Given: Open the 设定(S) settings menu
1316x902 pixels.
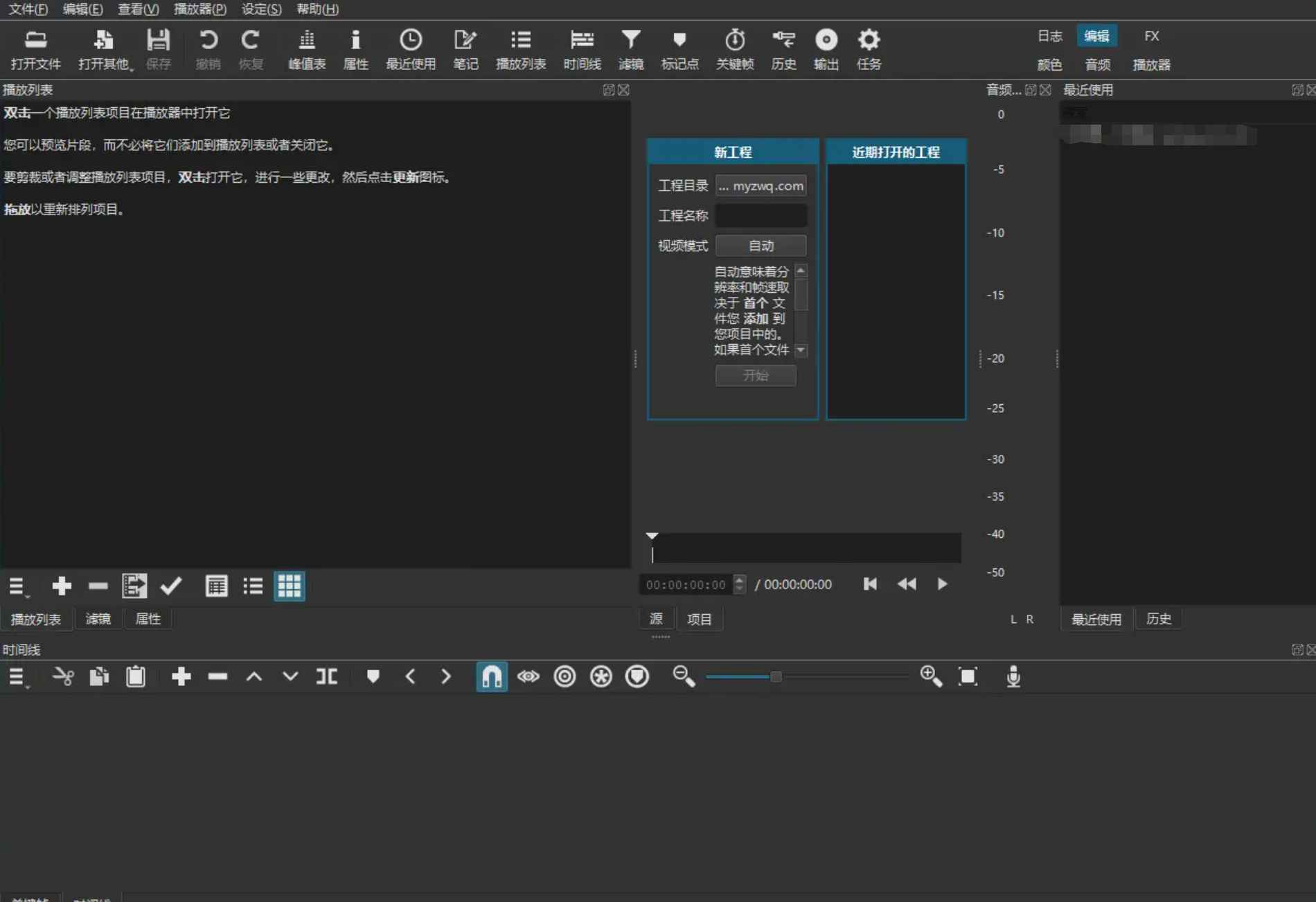Looking at the screenshot, I should [x=260, y=9].
